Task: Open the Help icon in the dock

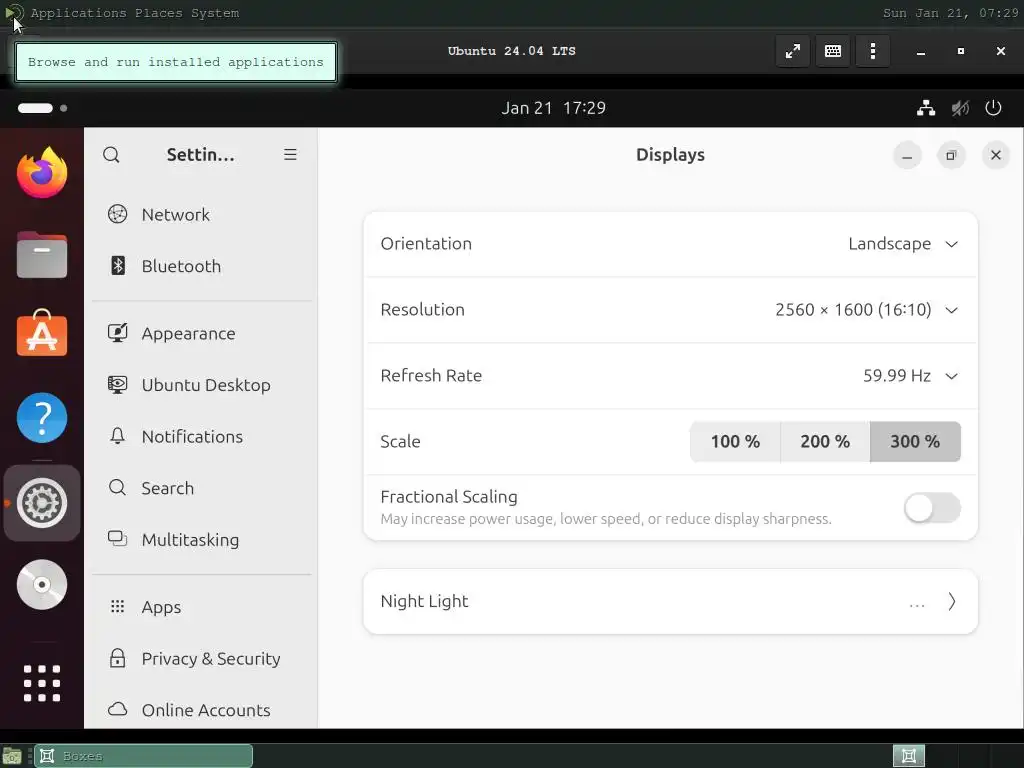Action: [42, 418]
